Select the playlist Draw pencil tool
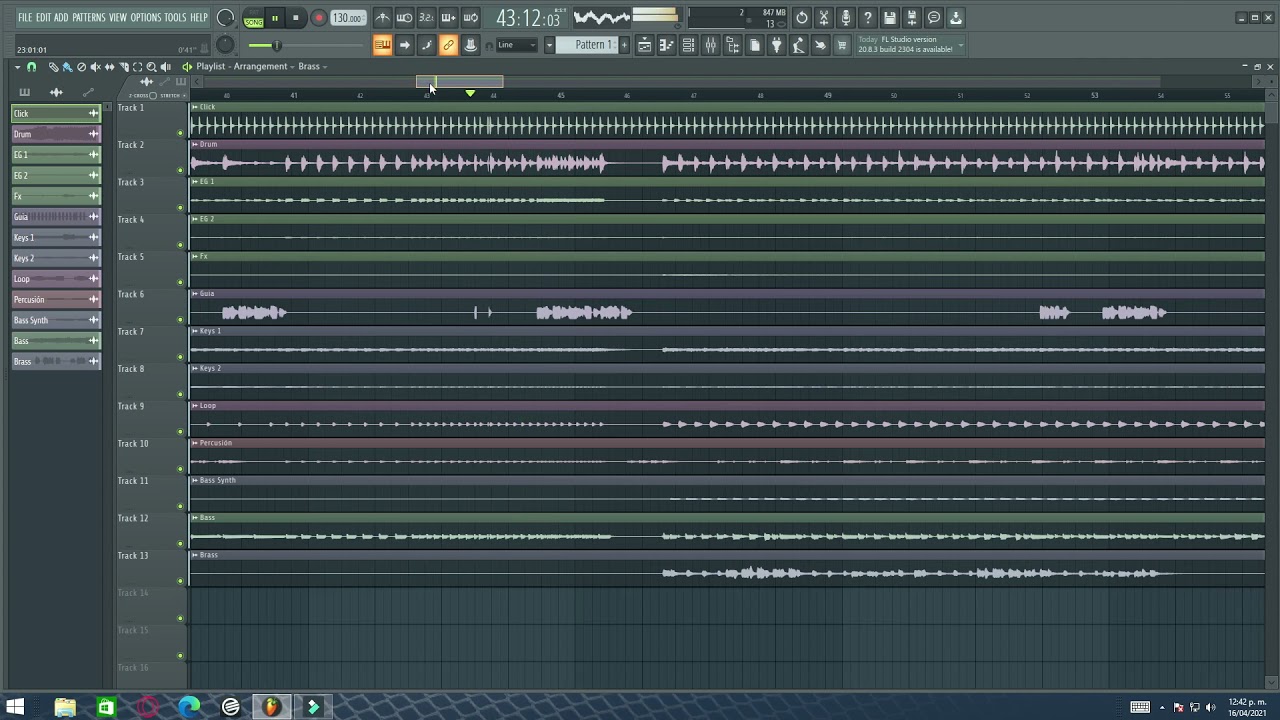The height and width of the screenshot is (720, 1280). tap(53, 67)
